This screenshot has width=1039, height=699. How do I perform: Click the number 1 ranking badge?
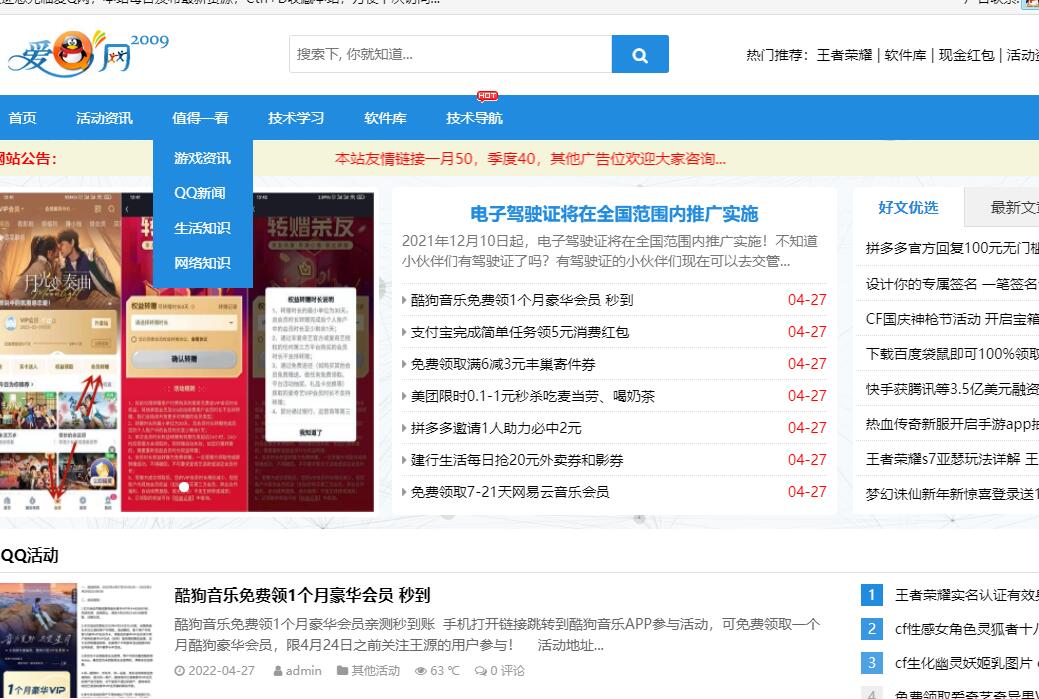tap(872, 595)
